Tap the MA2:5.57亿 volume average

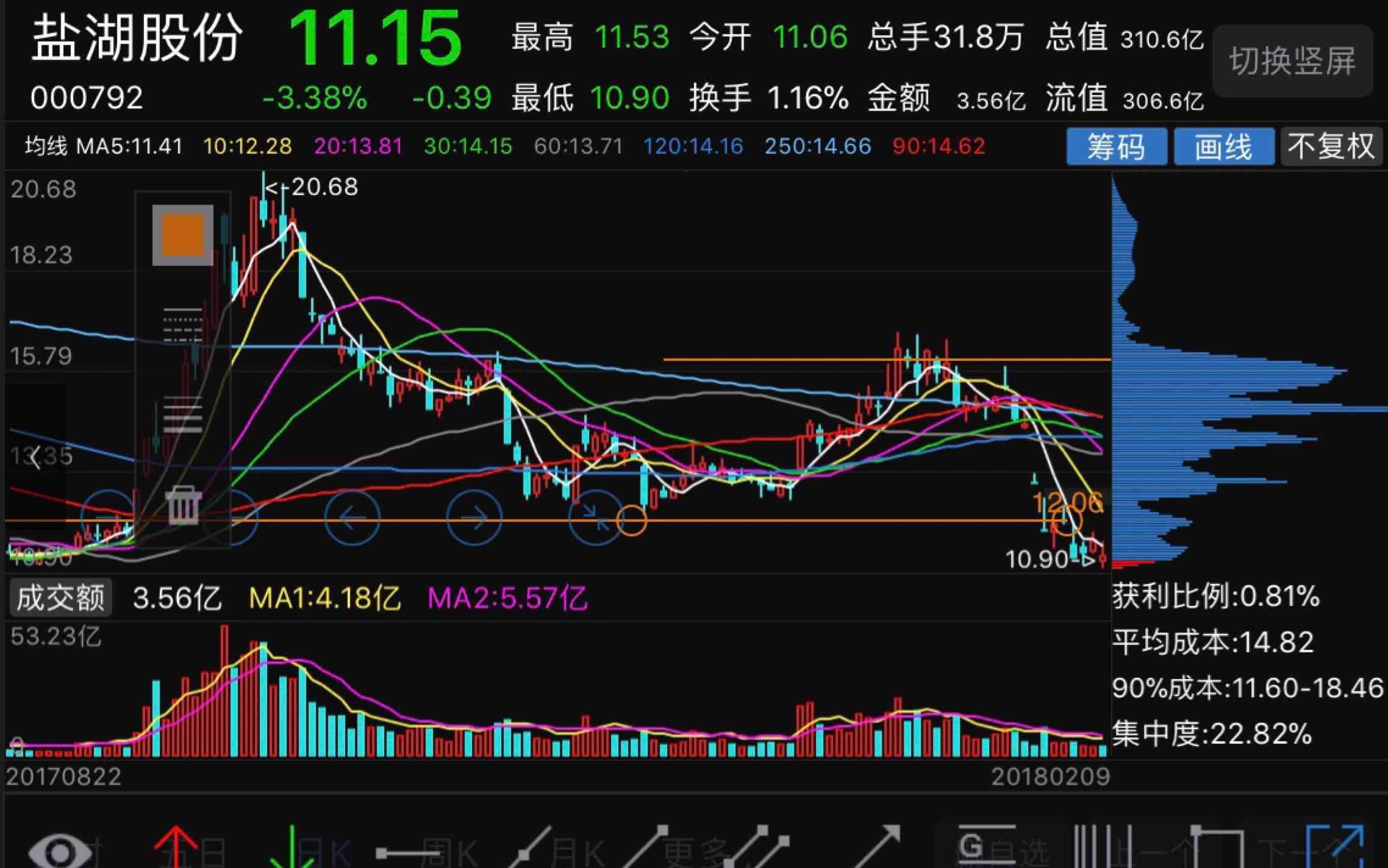[507, 598]
